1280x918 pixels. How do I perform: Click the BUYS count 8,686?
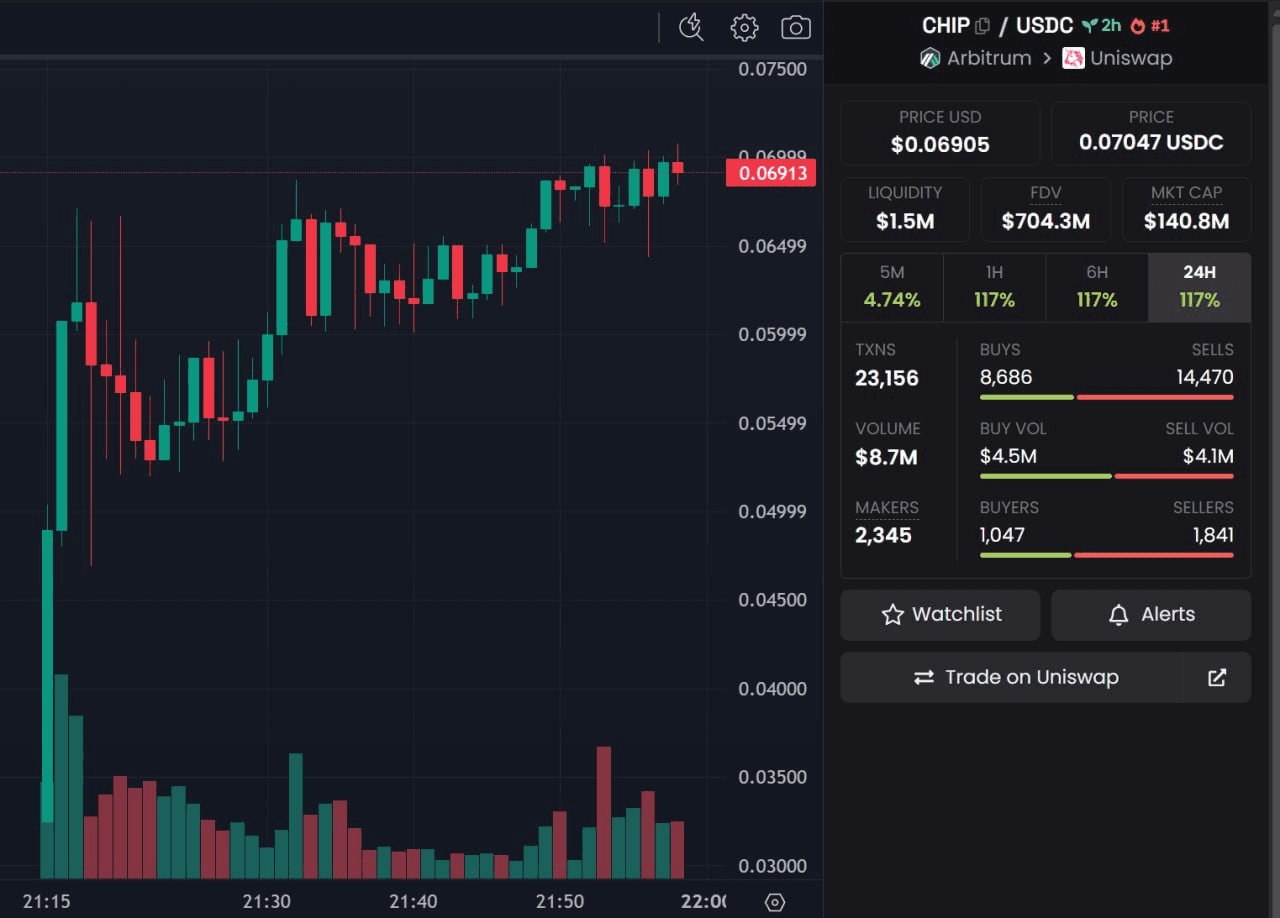coord(1006,377)
